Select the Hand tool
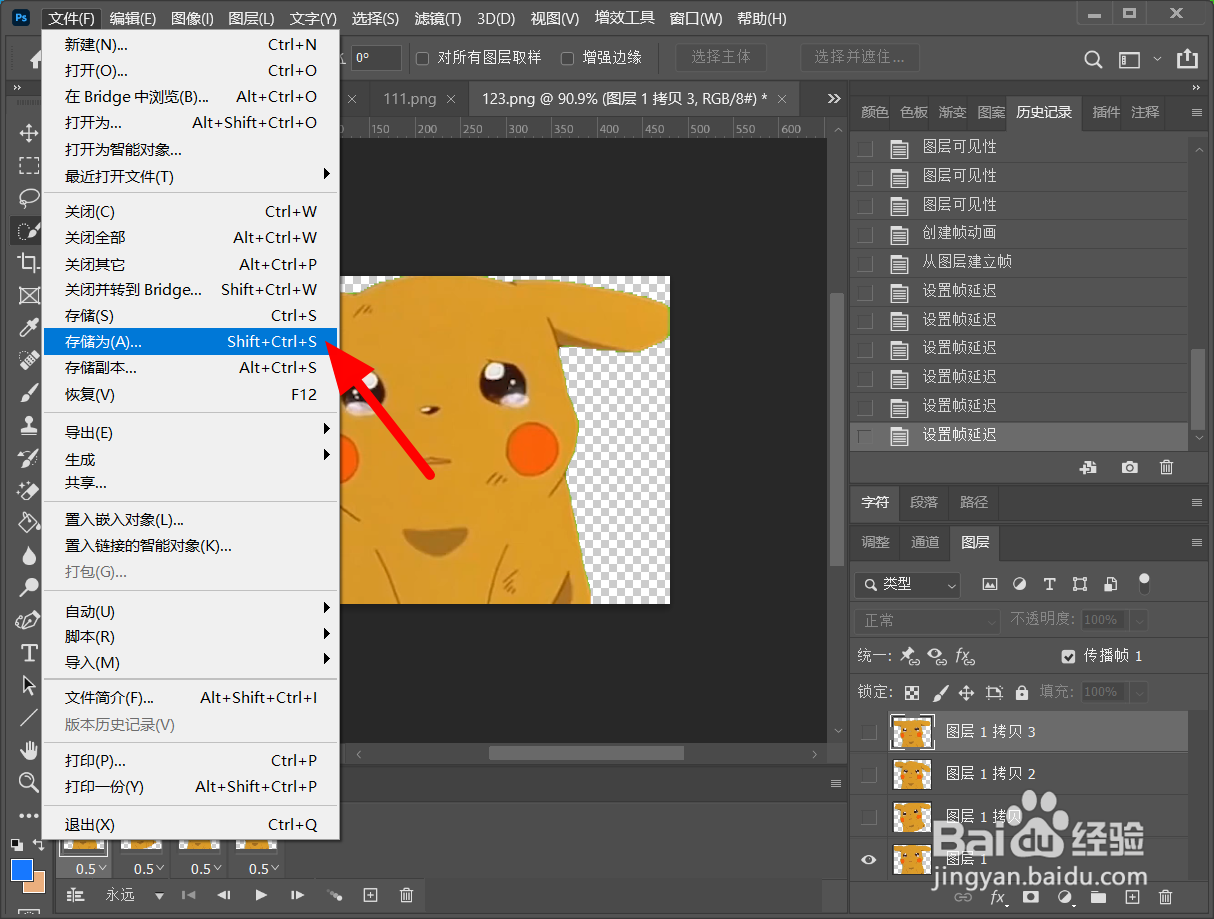This screenshot has height=919, width=1214. (x=28, y=750)
